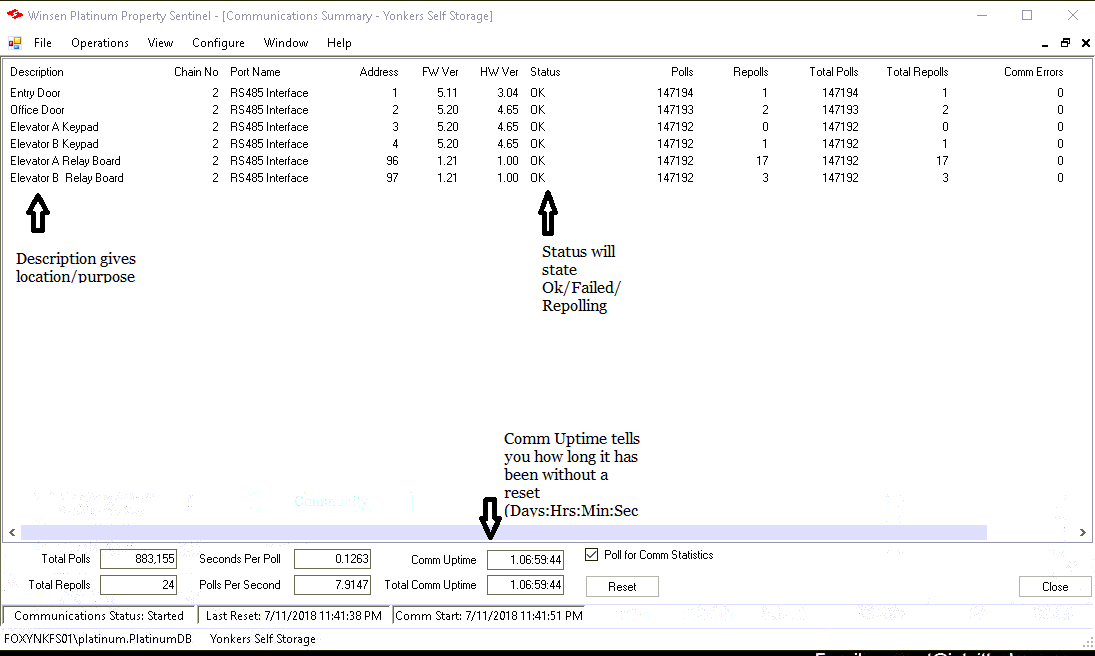Click the Comm Uptime field
The width and height of the screenshot is (1095, 656).
click(x=525, y=560)
